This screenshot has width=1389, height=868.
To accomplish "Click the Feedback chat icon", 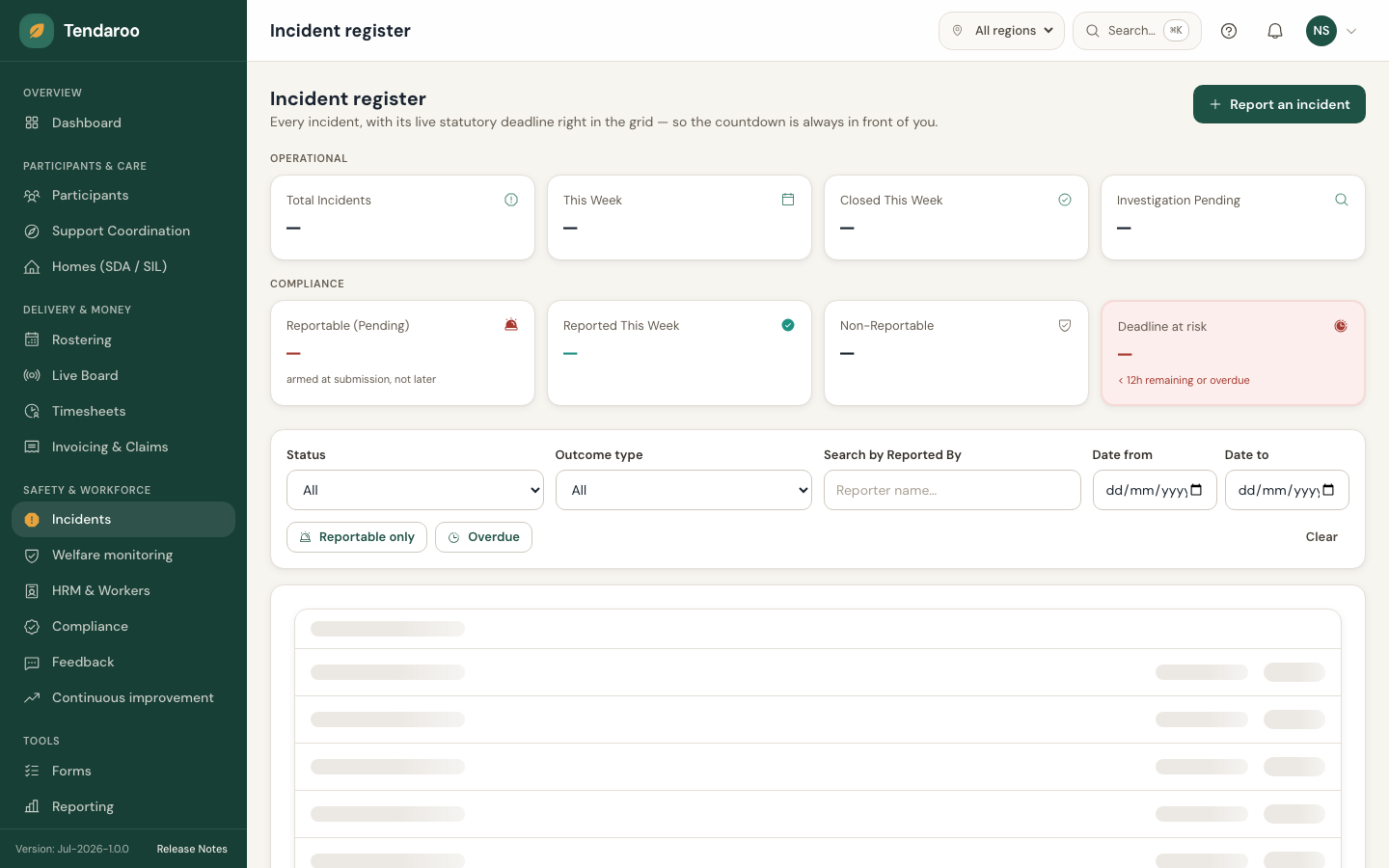I will (x=32, y=662).
